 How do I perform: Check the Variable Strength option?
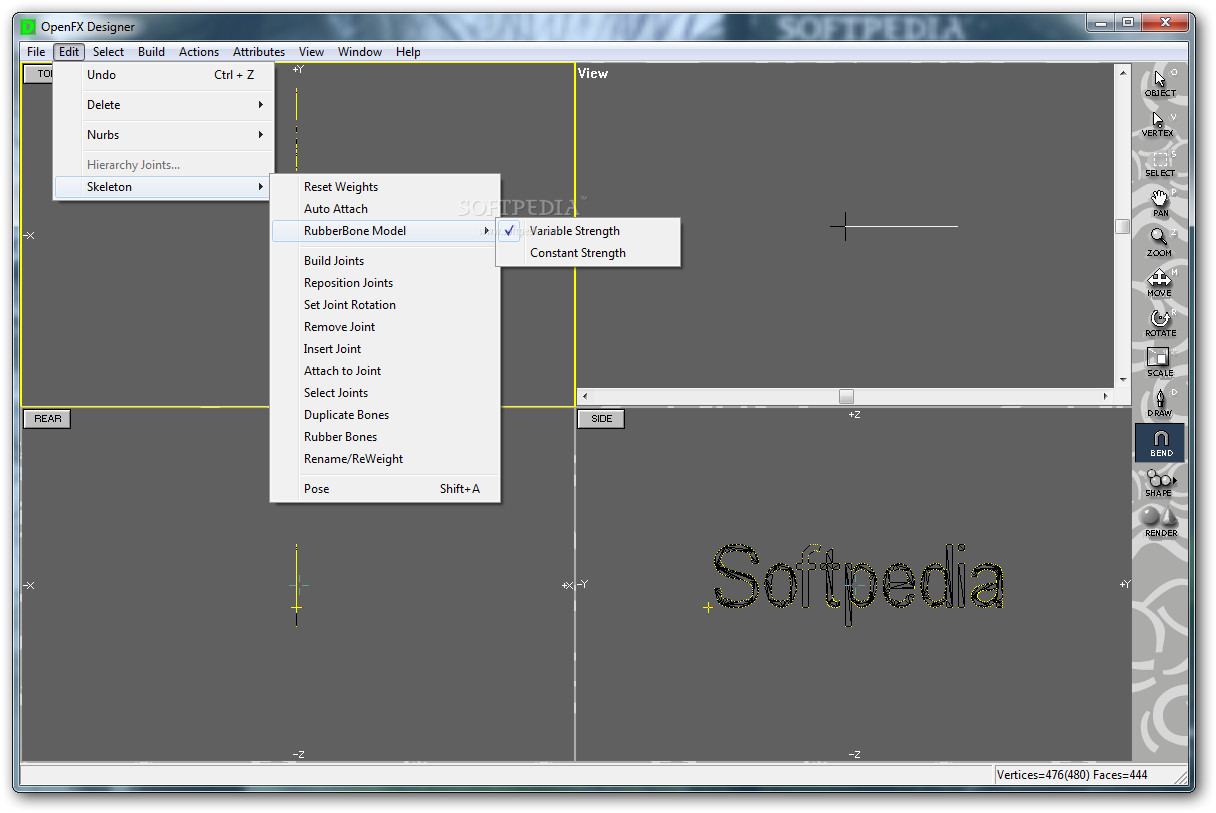point(588,231)
